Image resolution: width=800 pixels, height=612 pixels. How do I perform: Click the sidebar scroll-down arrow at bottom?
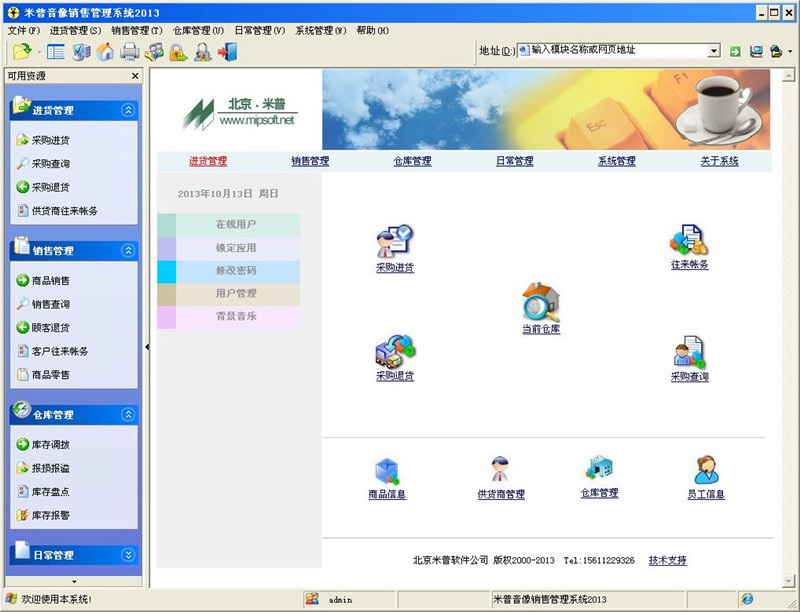tap(74, 581)
